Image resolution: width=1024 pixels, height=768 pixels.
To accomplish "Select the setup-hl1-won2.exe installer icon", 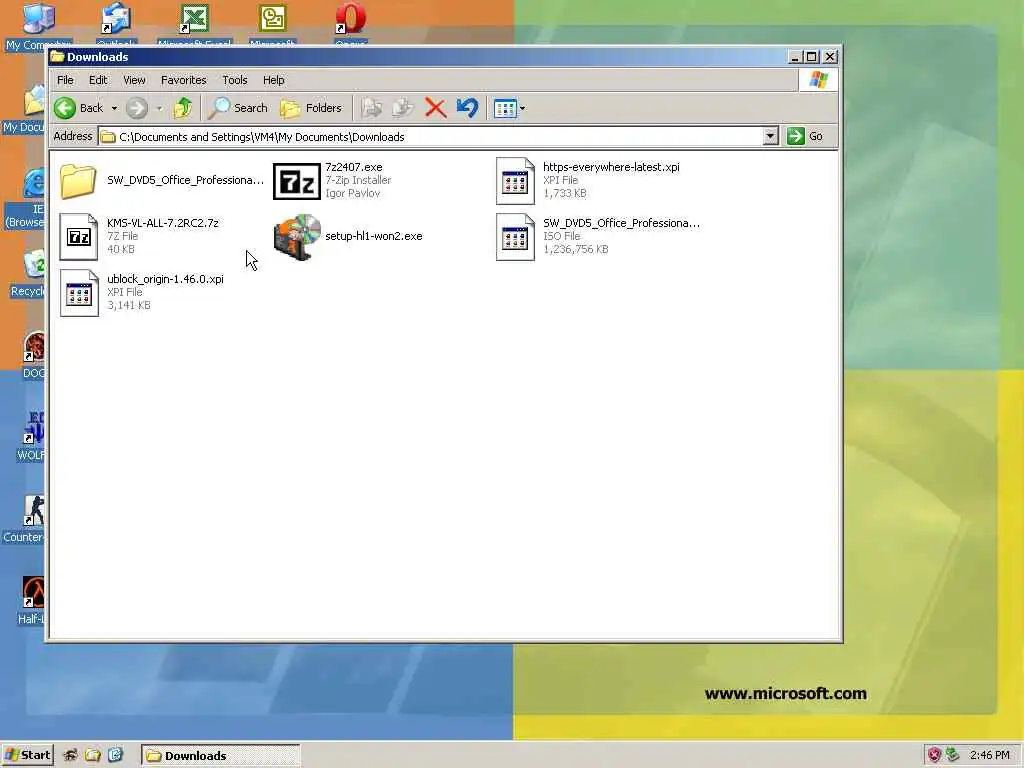I will point(297,236).
